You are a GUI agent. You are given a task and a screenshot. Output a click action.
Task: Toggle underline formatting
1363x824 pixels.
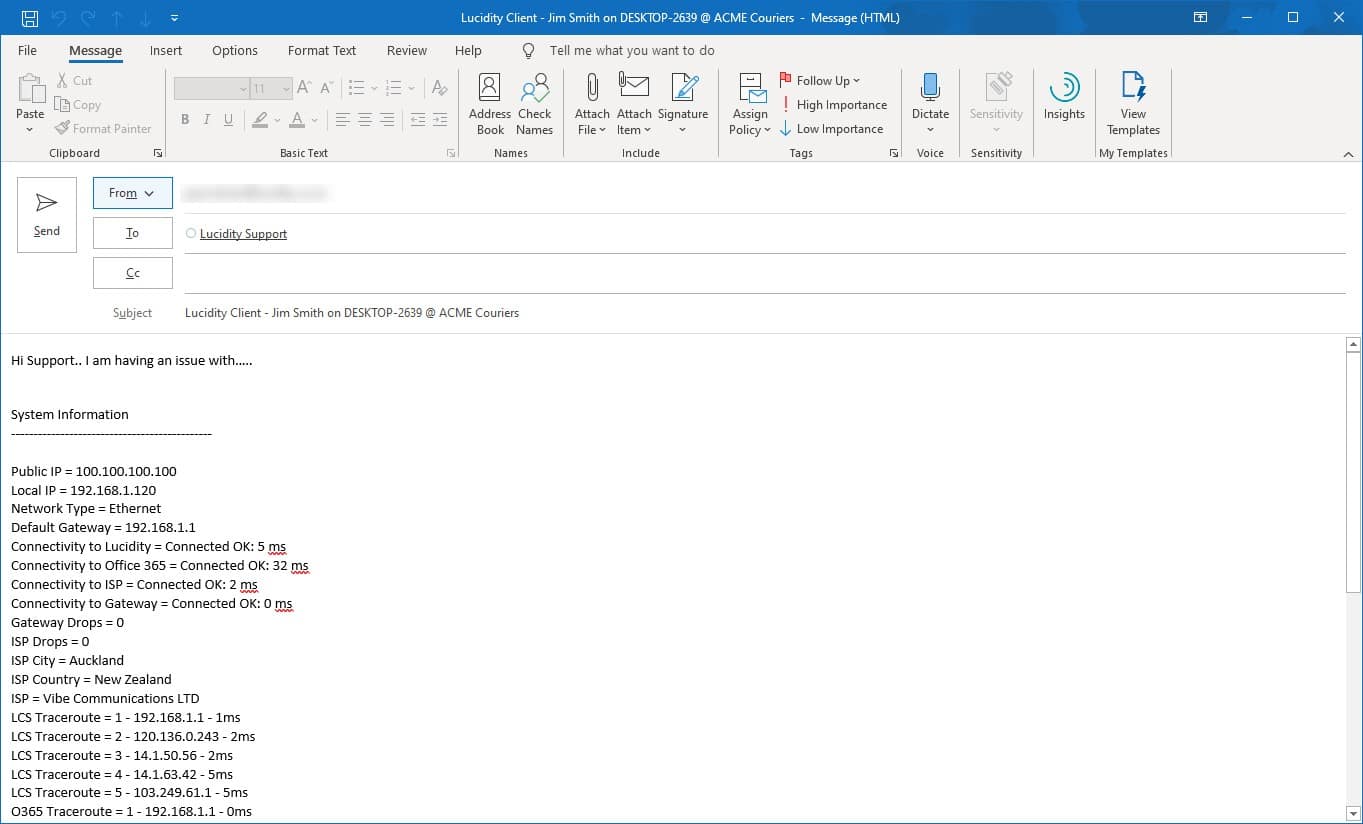click(x=229, y=120)
